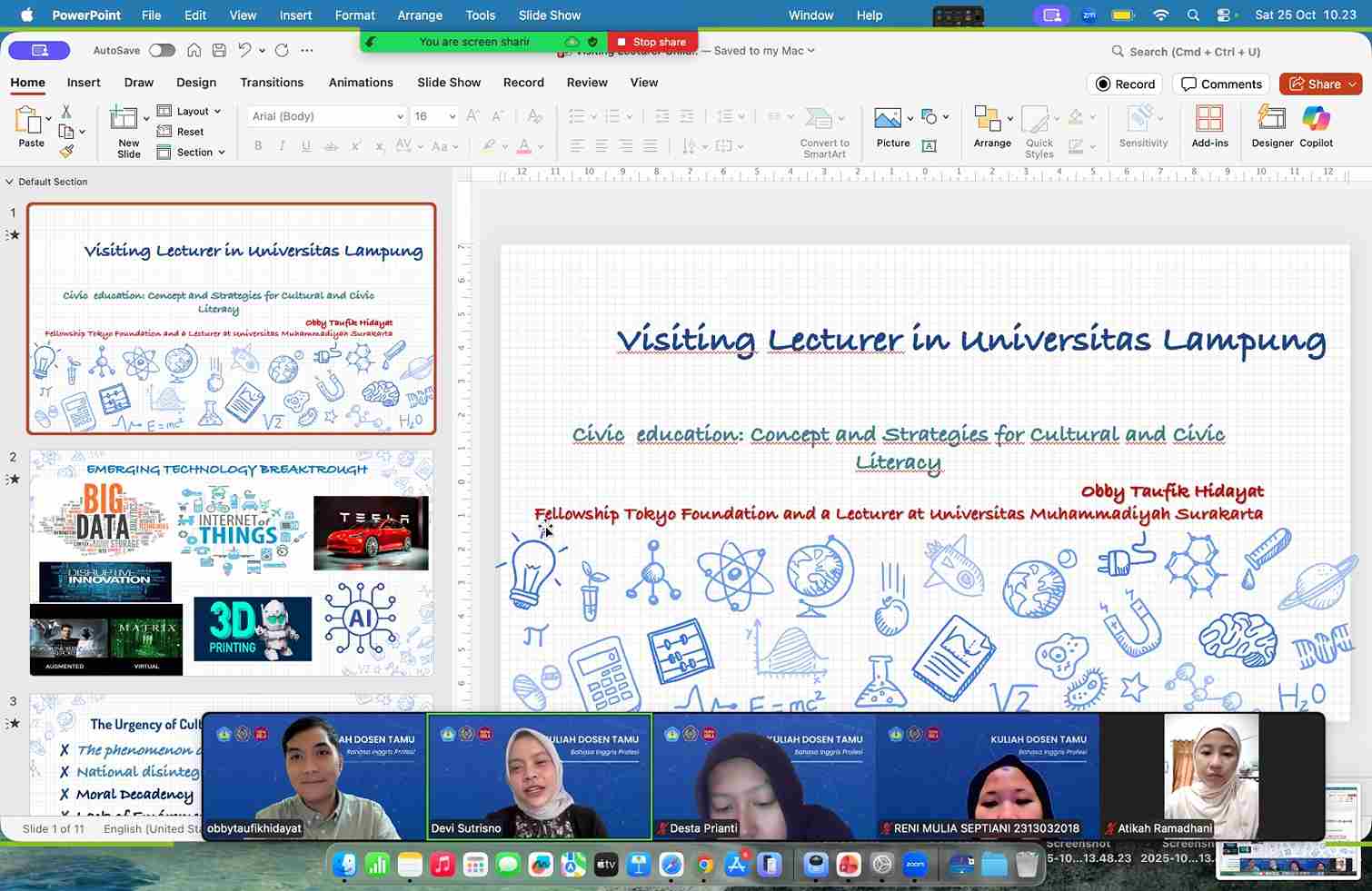1372x891 pixels.
Task: Expand the document title saved-location chevron
Action: click(810, 51)
